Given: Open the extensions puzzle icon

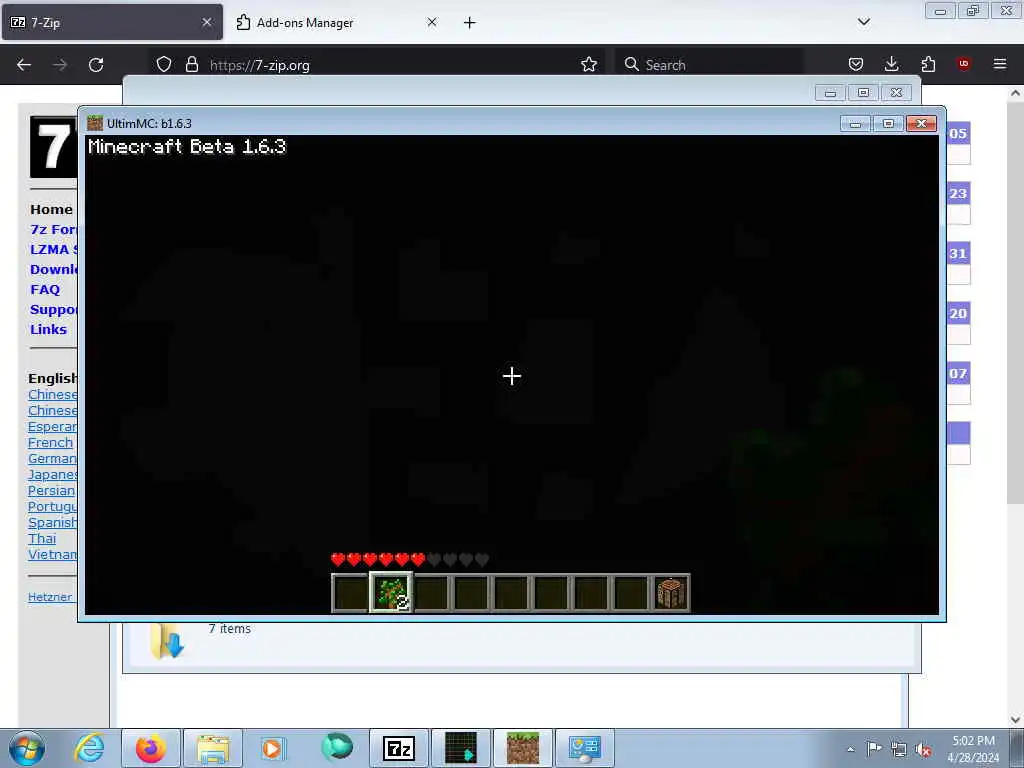Looking at the screenshot, I should [928, 64].
